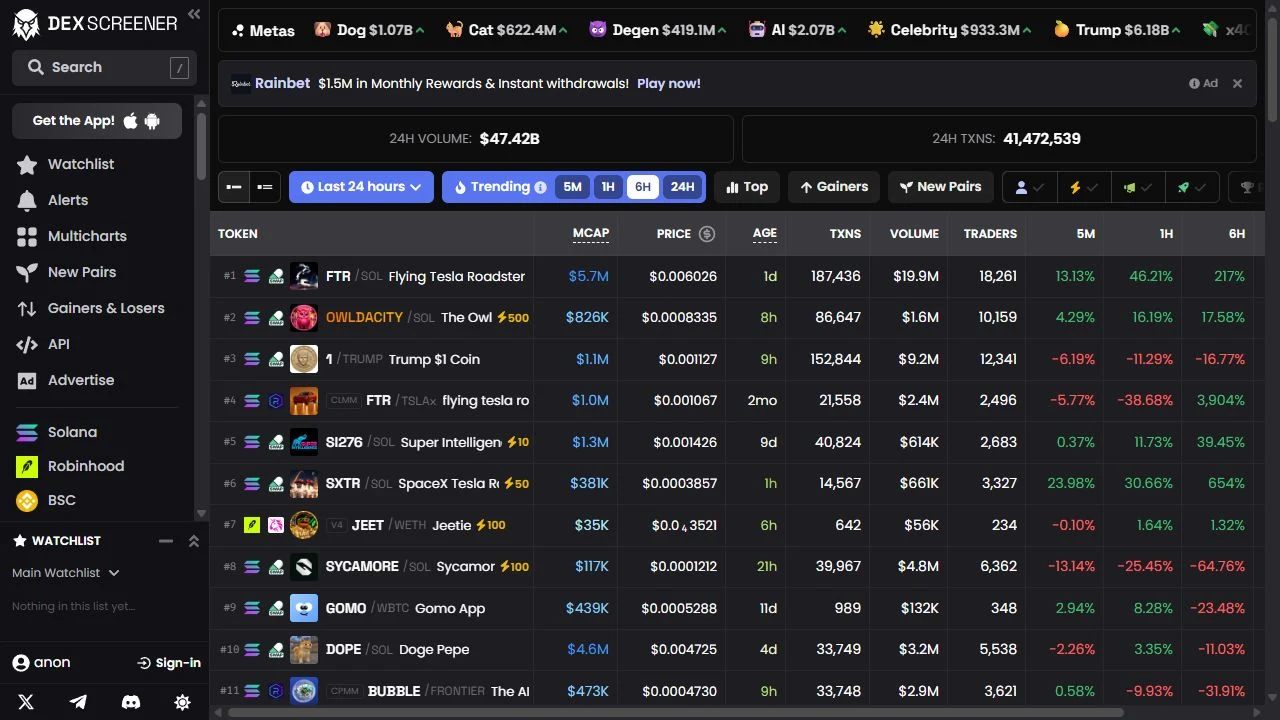The height and width of the screenshot is (720, 1280).
Task: Expand the Main Watchlist dropdown
Action: point(66,573)
